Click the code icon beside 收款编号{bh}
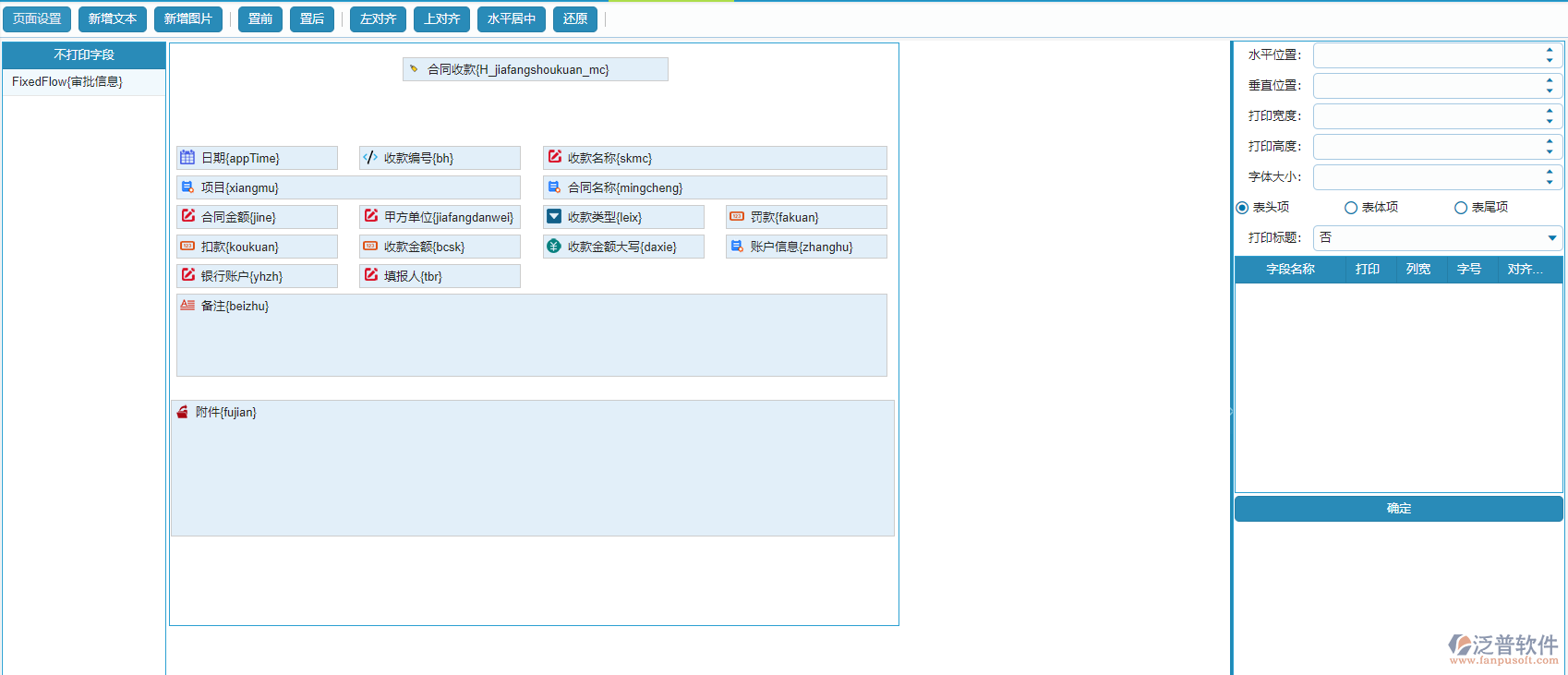Viewport: 1568px width, 675px height. tap(370, 158)
